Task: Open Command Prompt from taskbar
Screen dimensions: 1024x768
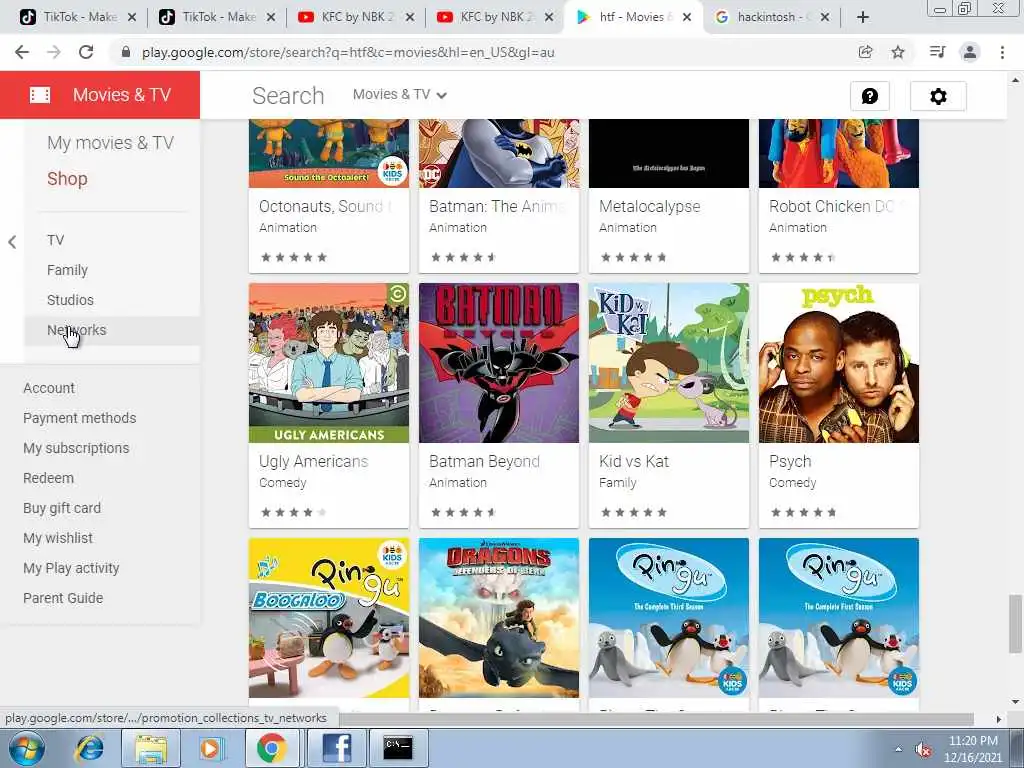Action: 398,748
